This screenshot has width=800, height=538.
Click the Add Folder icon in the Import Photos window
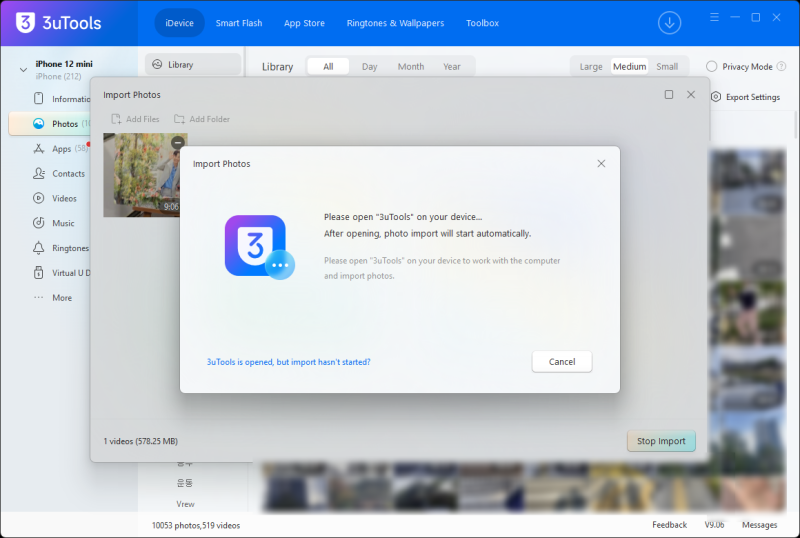179,119
